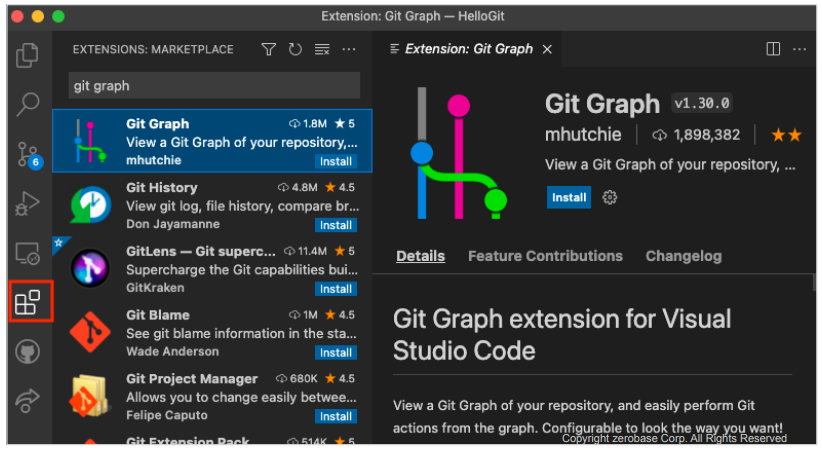Click the star rating on Git Graph page
The height and width of the screenshot is (450, 822).
(786, 135)
